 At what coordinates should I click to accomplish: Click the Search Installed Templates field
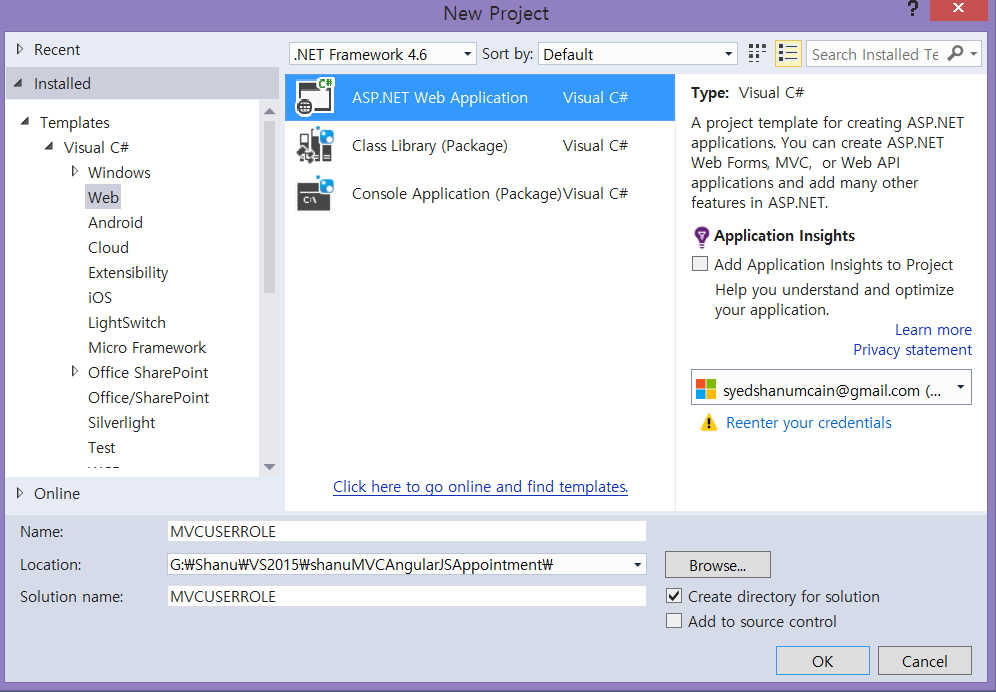[x=875, y=54]
